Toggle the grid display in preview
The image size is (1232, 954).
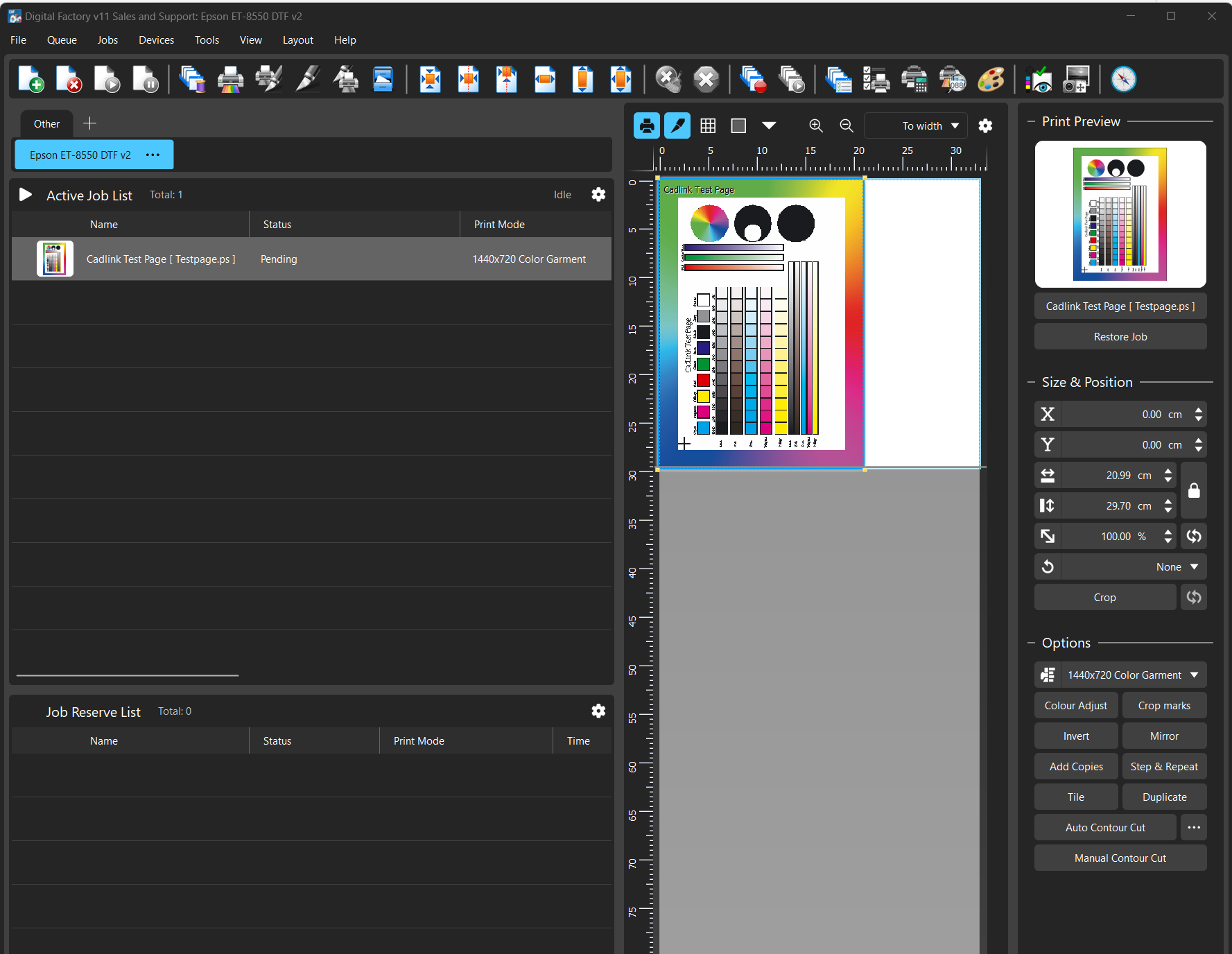[708, 125]
